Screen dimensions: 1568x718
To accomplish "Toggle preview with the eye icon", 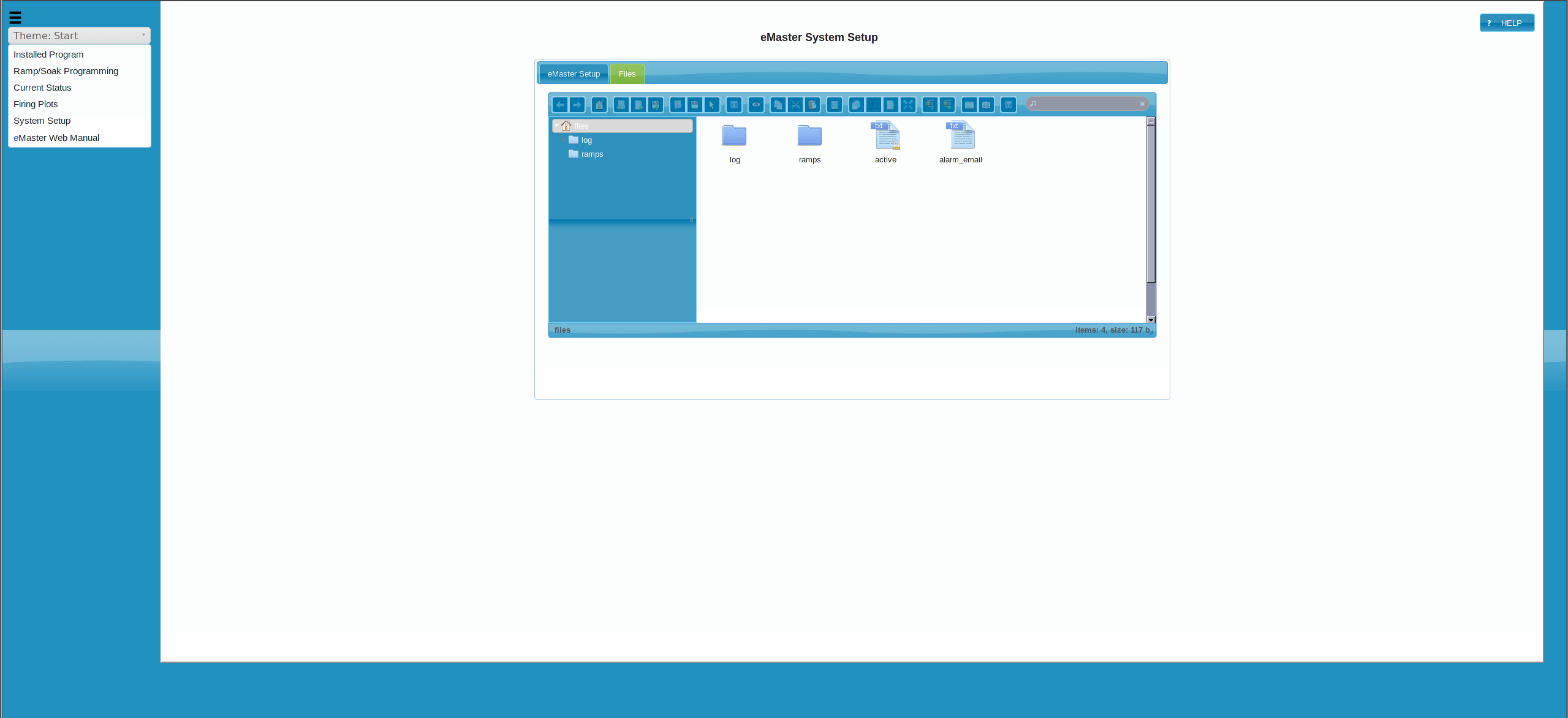I will pyautogui.click(x=755, y=105).
